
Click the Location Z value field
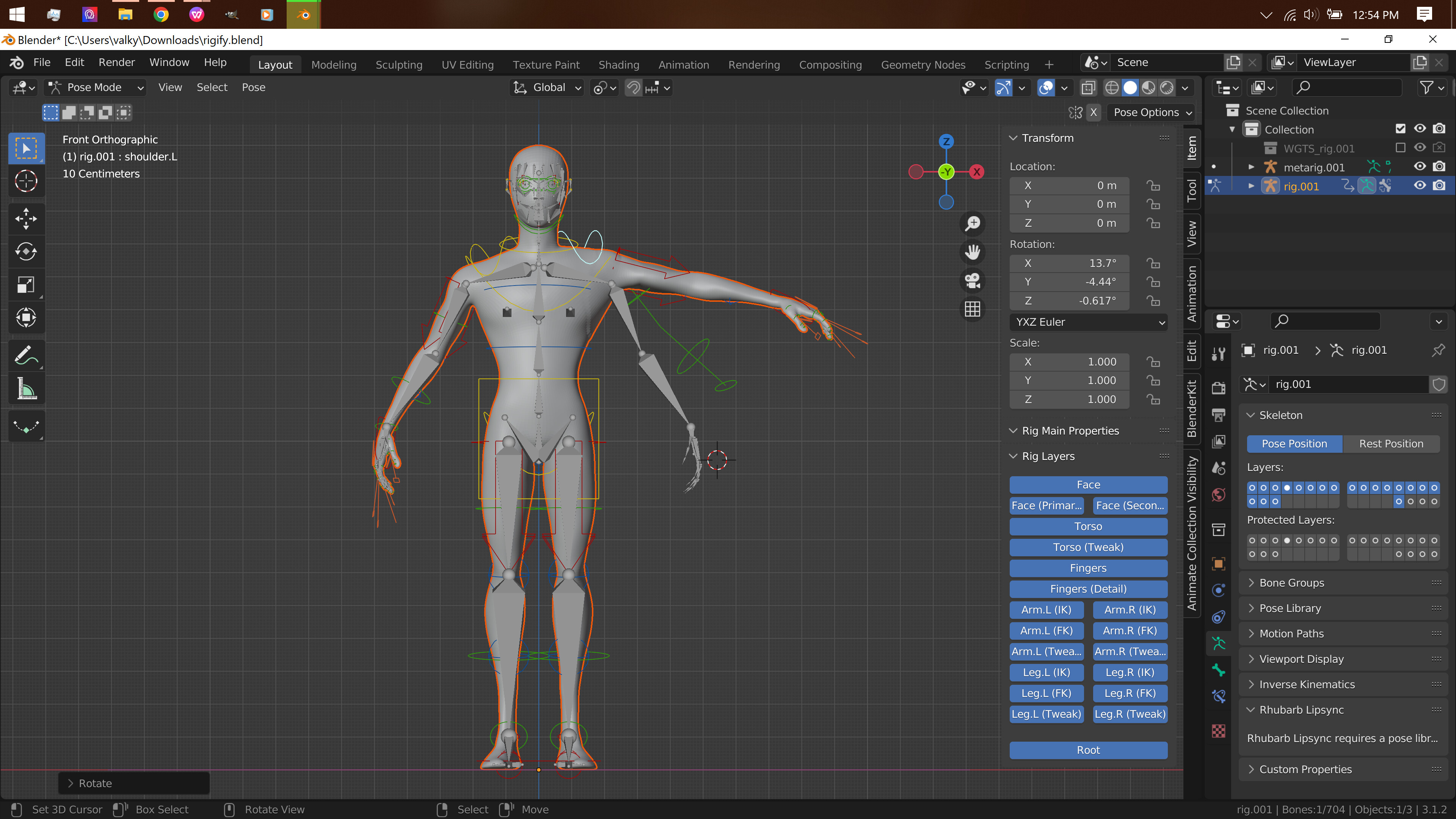pos(1069,223)
